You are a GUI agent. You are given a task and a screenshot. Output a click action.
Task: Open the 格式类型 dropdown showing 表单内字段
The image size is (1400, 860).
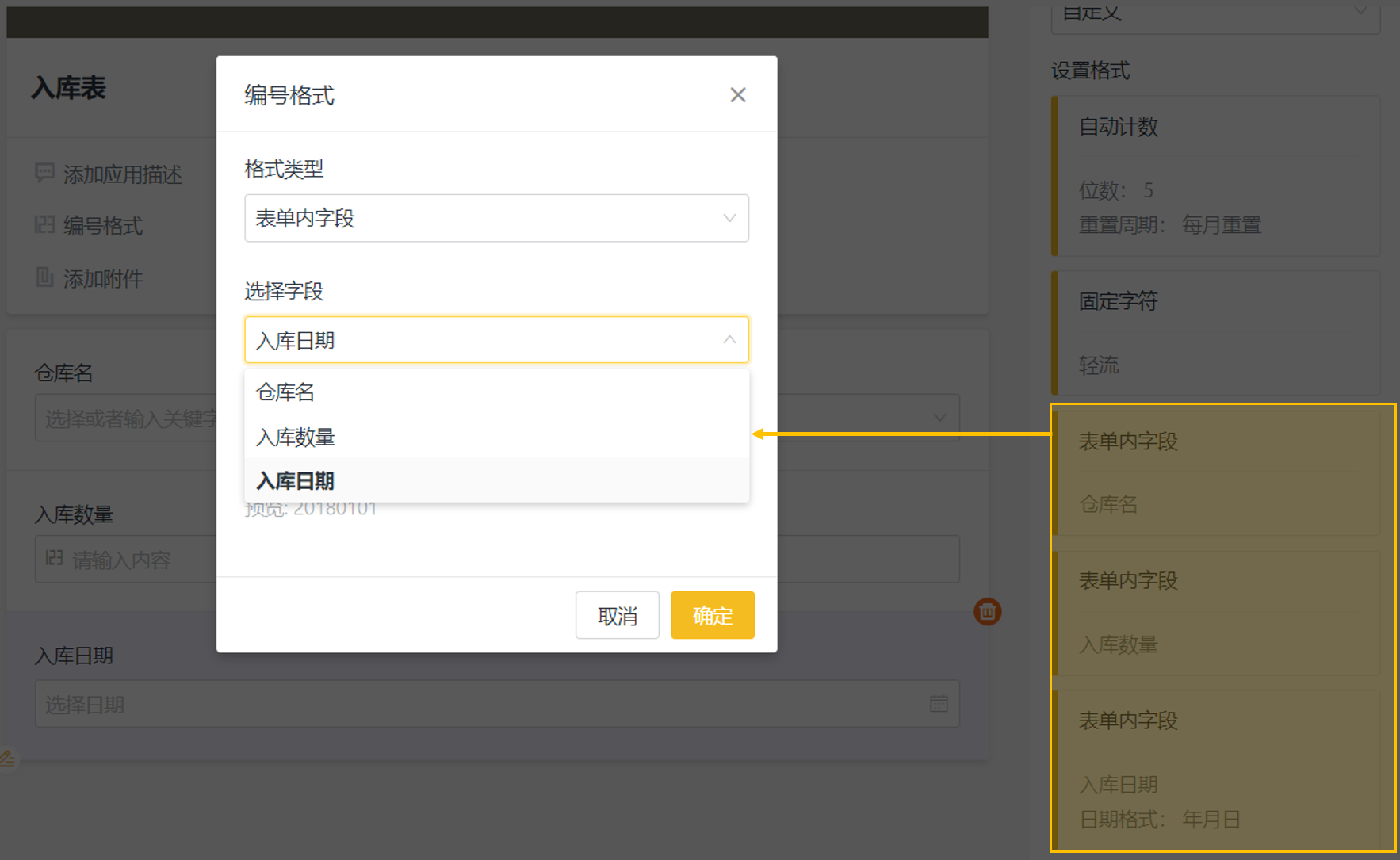pos(496,218)
